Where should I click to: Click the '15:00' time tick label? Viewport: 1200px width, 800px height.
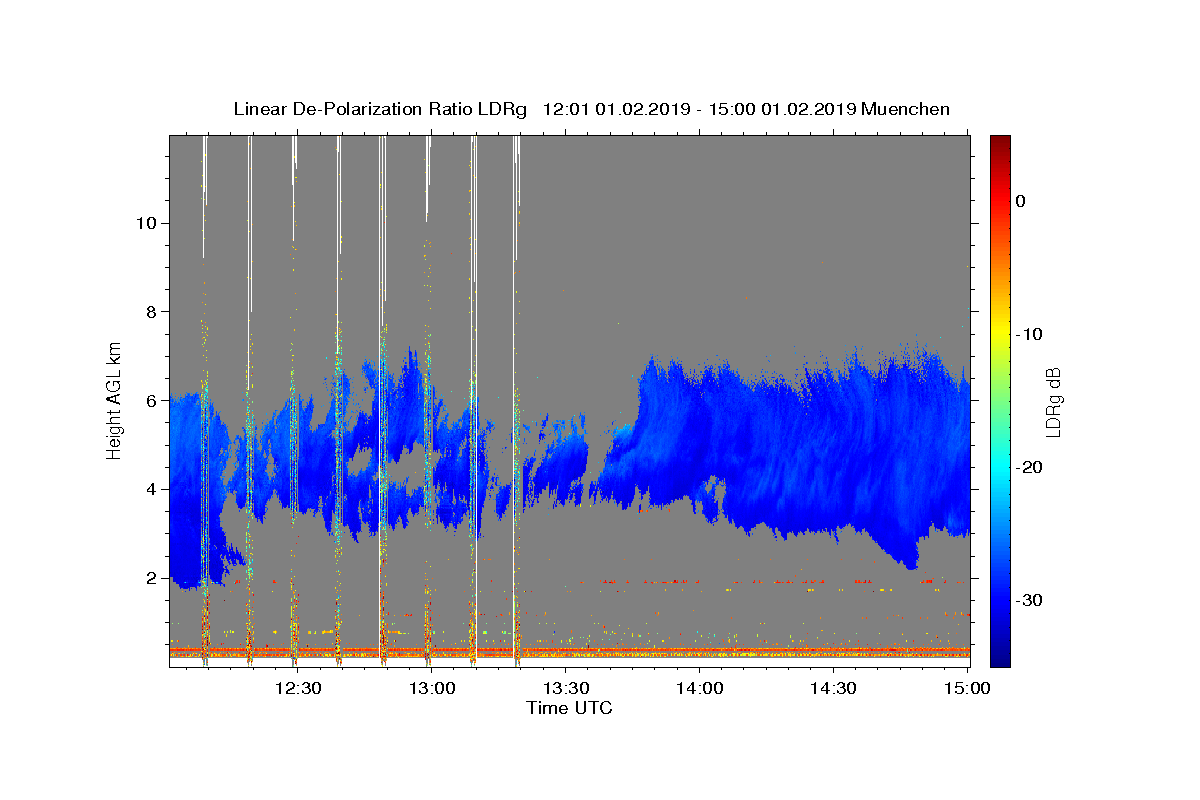pyautogui.click(x=966, y=688)
